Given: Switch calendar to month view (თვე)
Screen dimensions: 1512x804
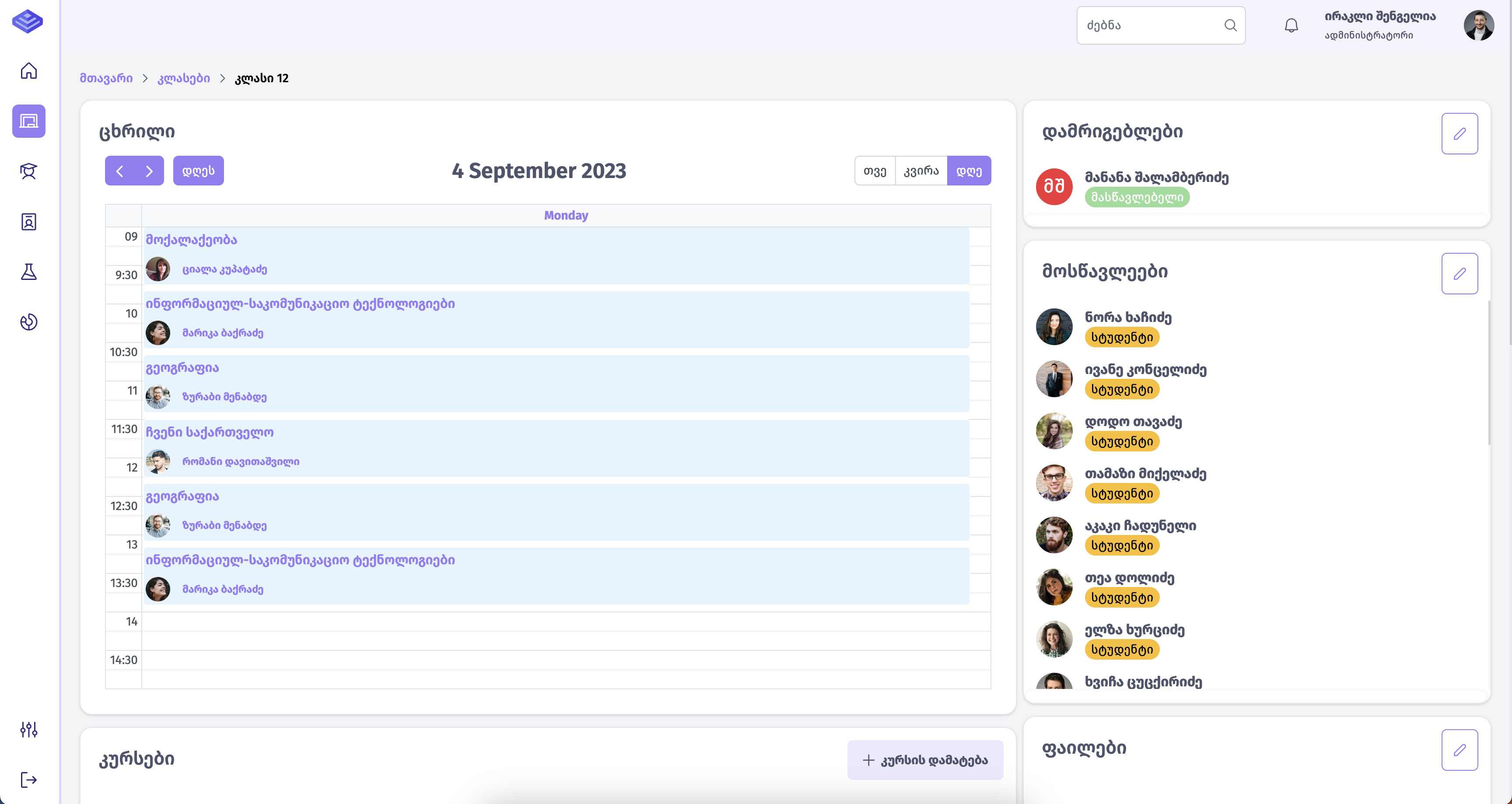Looking at the screenshot, I should [x=875, y=171].
